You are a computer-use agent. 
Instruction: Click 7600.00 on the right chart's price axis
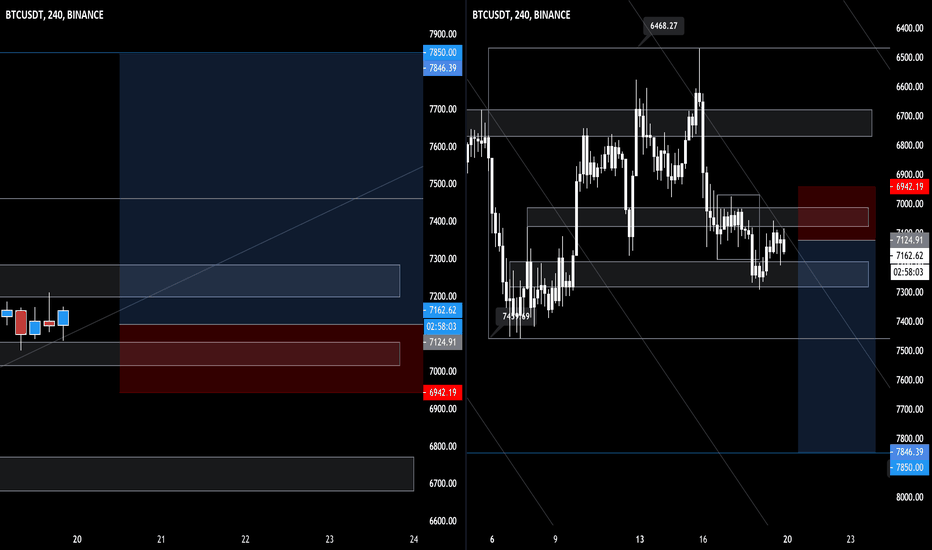pos(909,380)
